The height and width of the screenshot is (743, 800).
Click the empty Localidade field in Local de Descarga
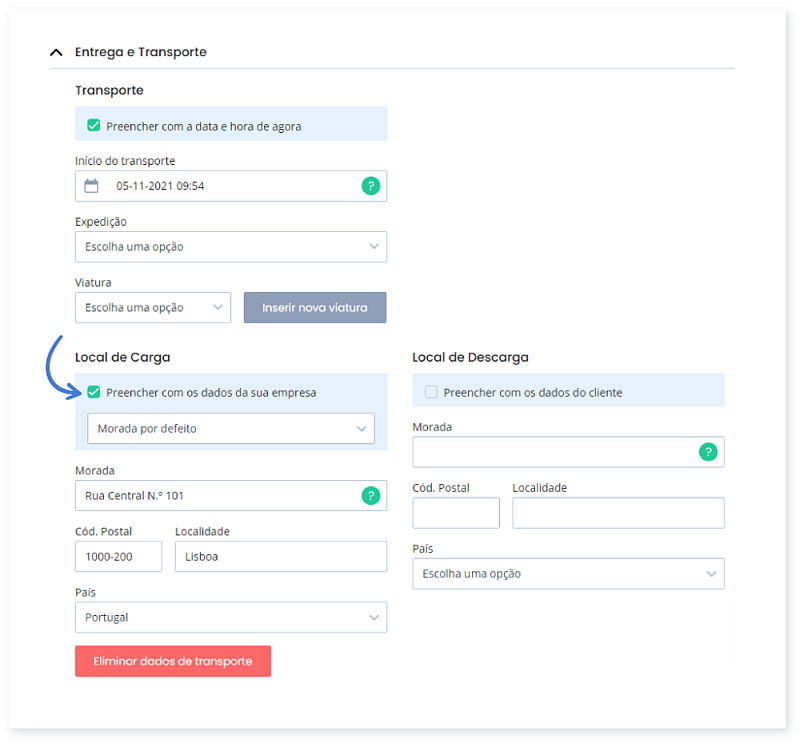click(x=617, y=513)
